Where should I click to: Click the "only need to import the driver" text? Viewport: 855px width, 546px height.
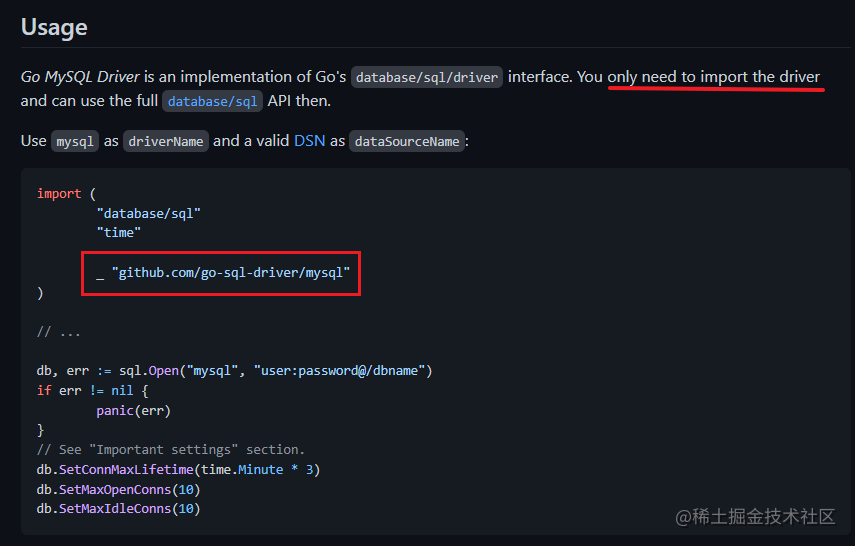click(714, 77)
